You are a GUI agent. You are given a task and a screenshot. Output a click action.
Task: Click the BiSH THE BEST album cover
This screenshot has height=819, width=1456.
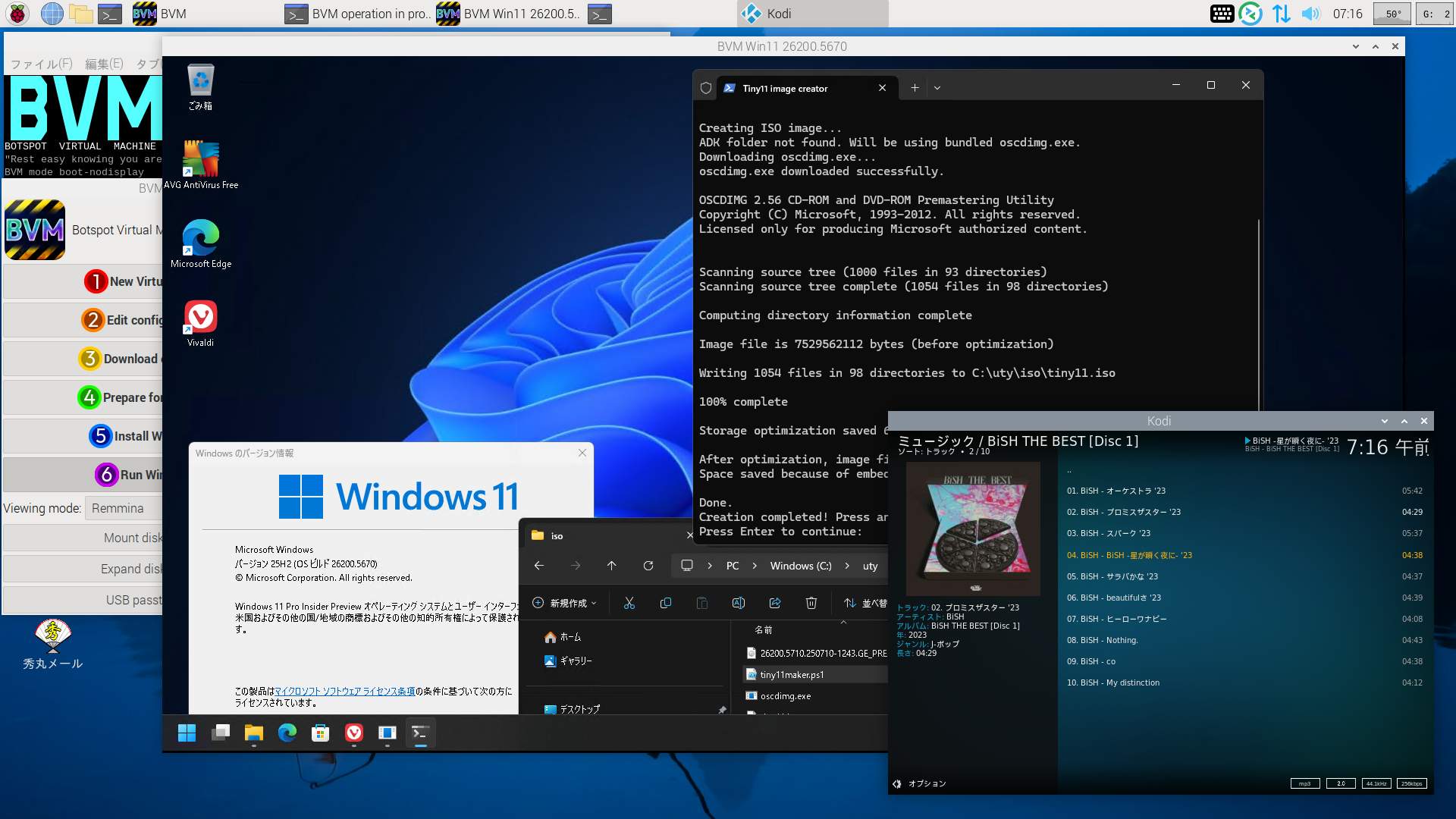pos(973,529)
